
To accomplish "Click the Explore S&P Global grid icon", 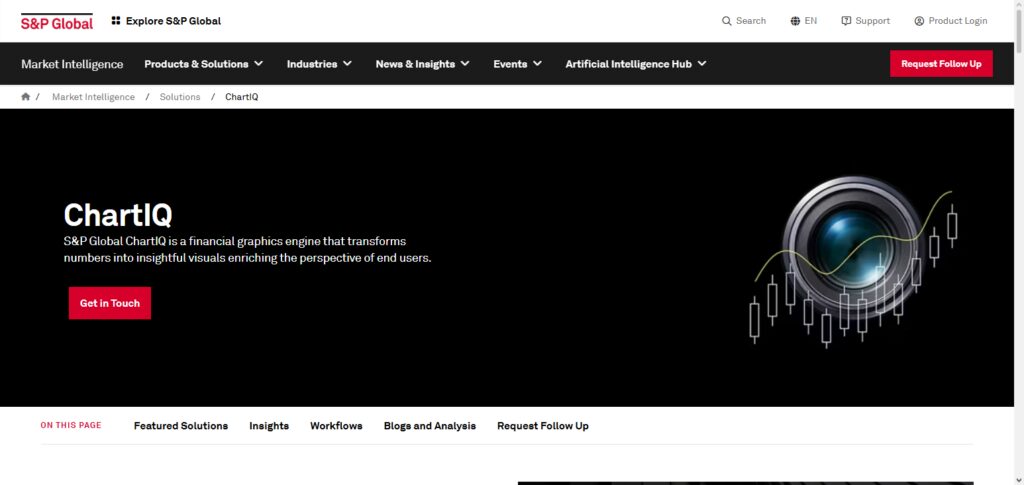I will click(x=116, y=21).
